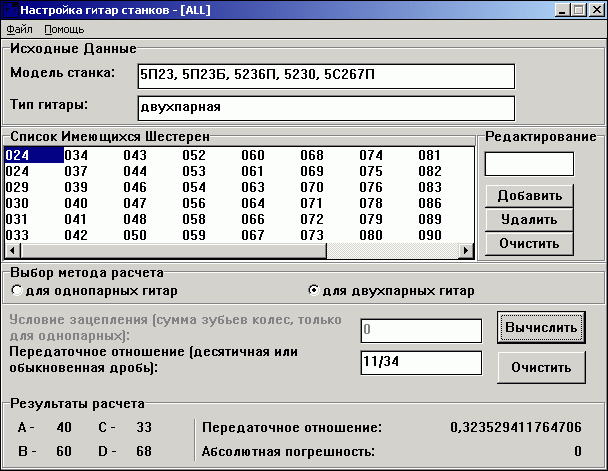Click the B gear result value 60
The height and width of the screenshot is (471, 608).
tap(64, 451)
